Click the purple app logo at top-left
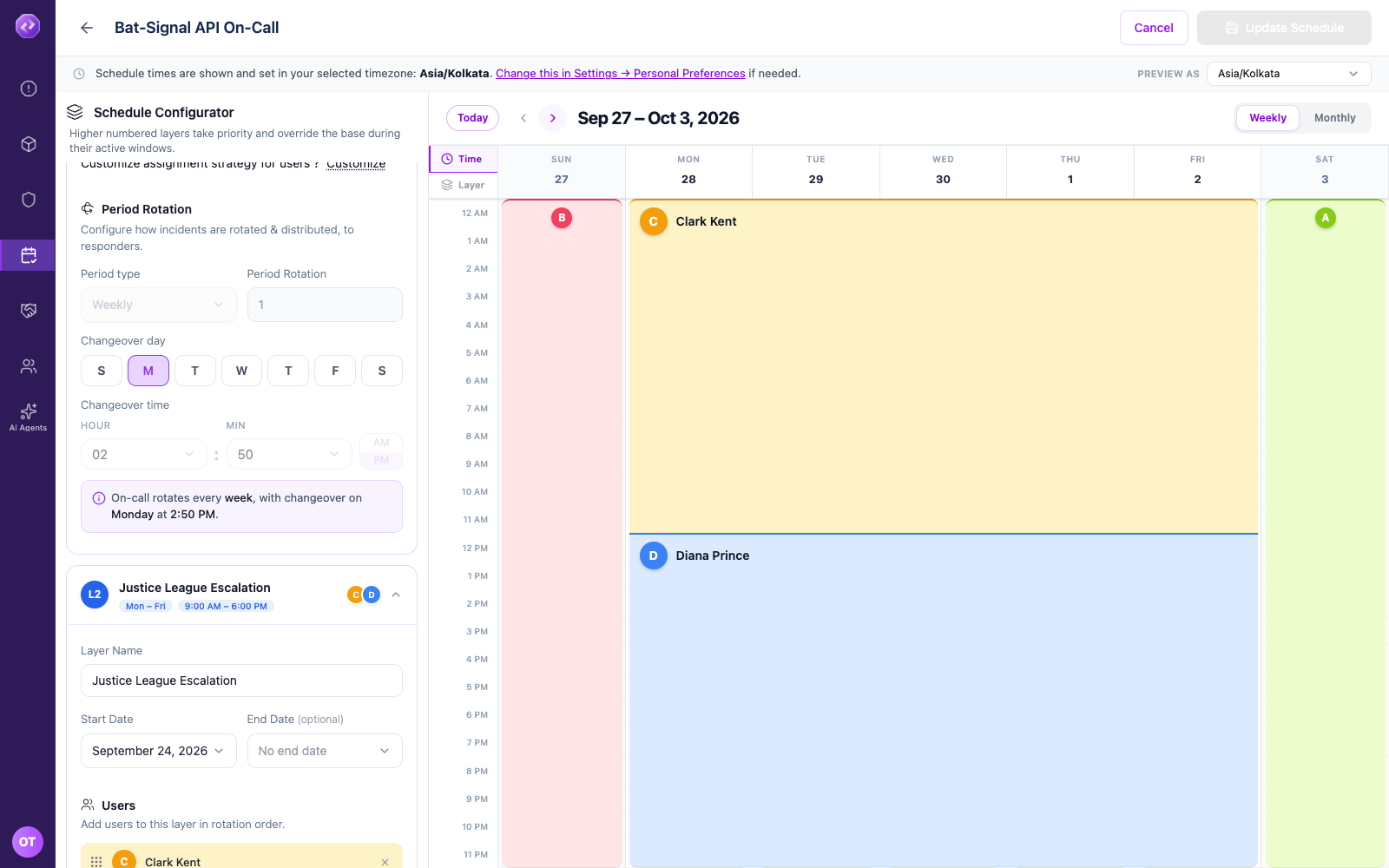This screenshot has height=868, width=1389. tap(28, 26)
